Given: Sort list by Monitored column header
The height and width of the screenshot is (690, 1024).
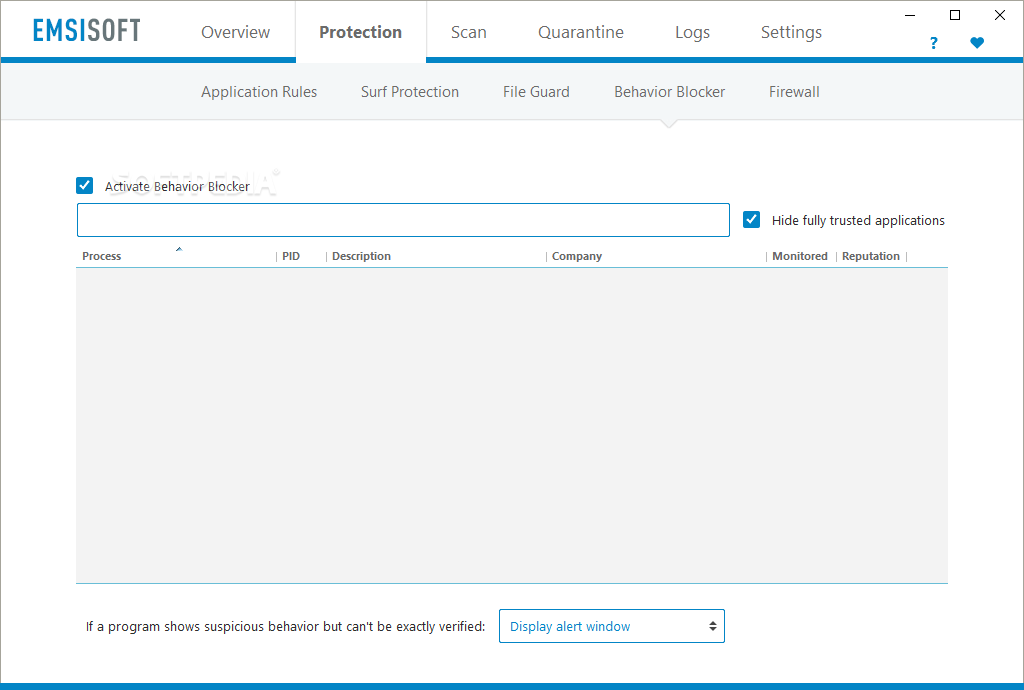Looking at the screenshot, I should click(x=799, y=256).
